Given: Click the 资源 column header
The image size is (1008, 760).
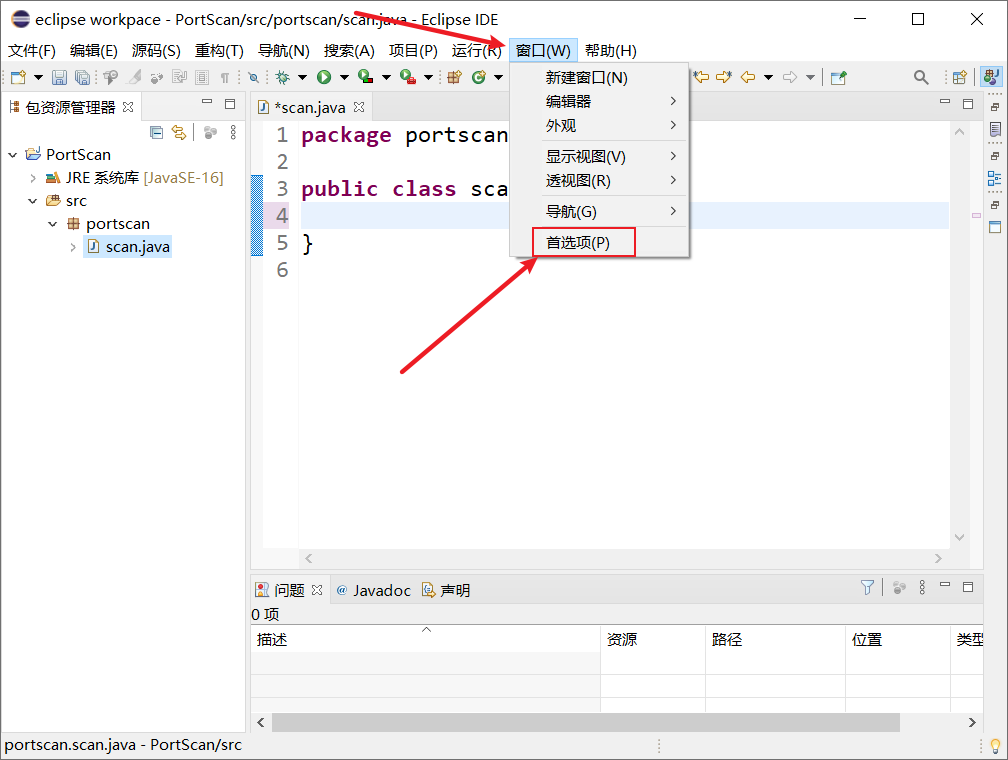Looking at the screenshot, I should coord(653,639).
